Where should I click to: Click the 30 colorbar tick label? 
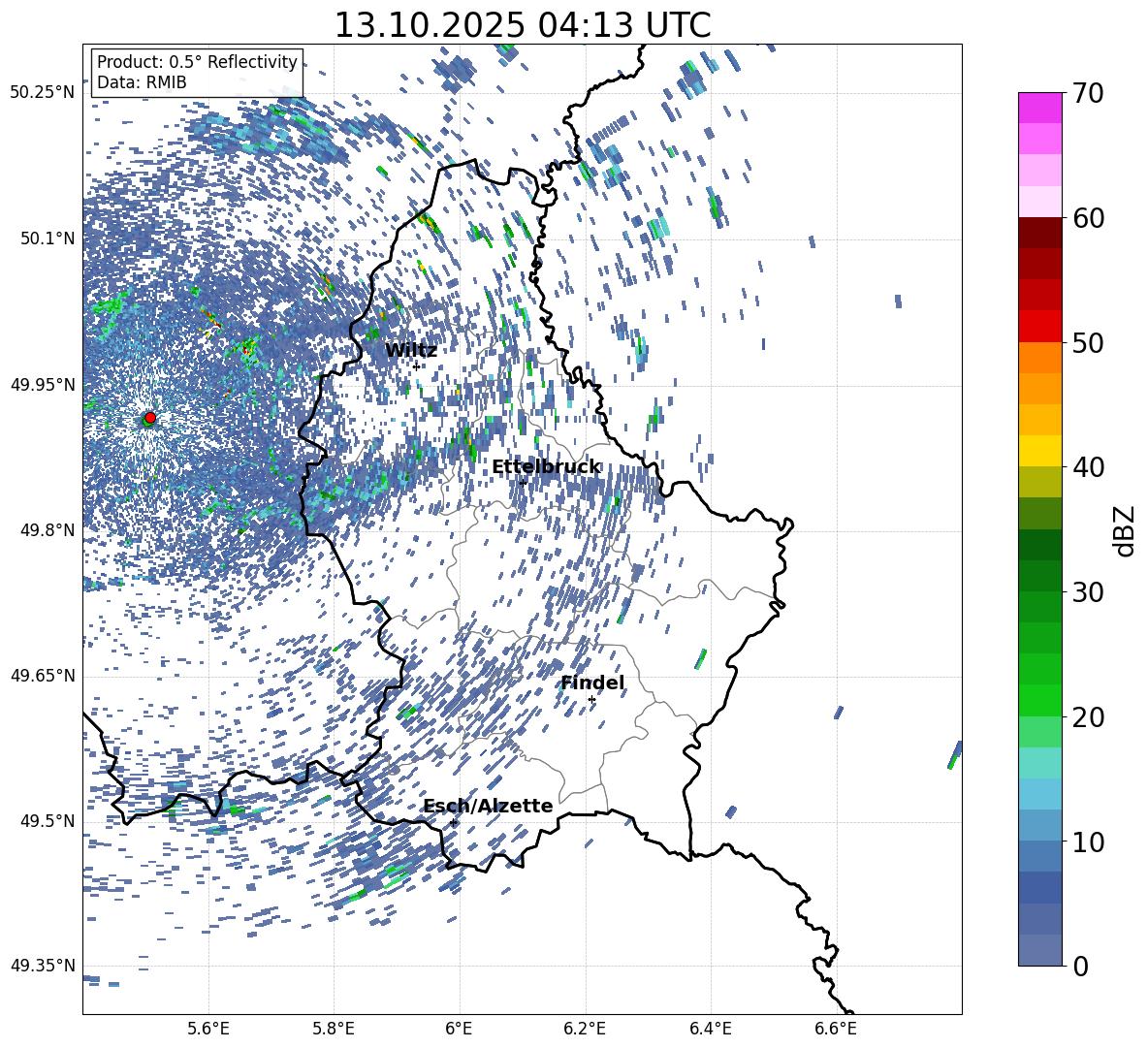(x=1088, y=592)
